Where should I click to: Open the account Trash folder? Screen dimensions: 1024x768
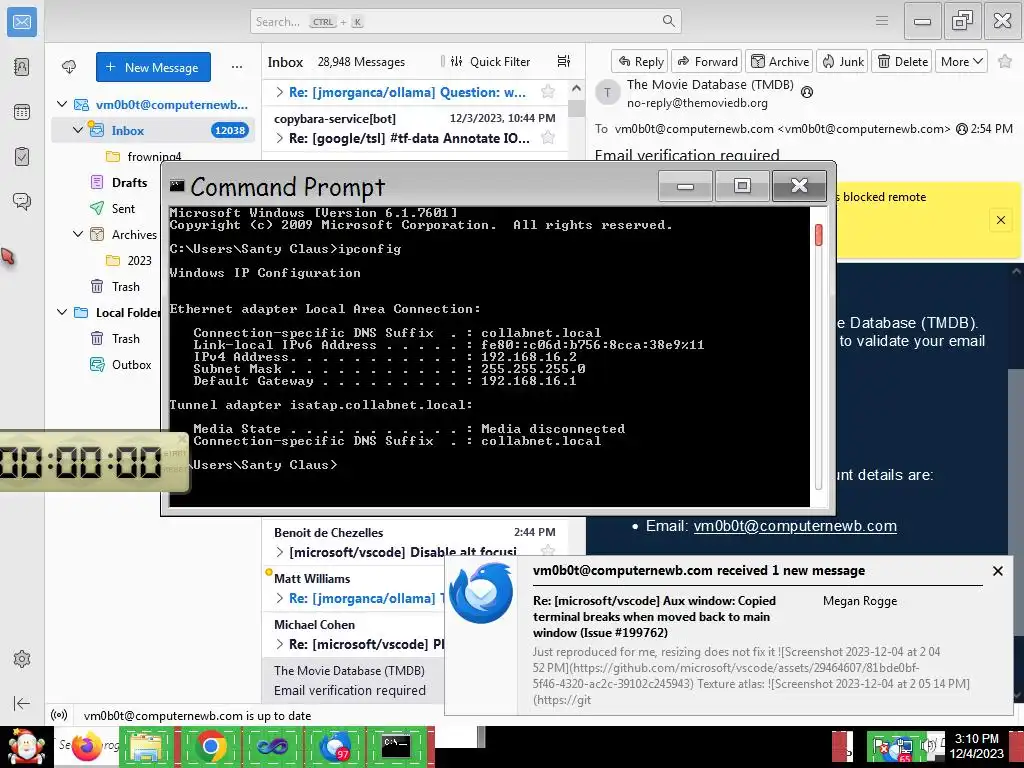click(x=125, y=286)
